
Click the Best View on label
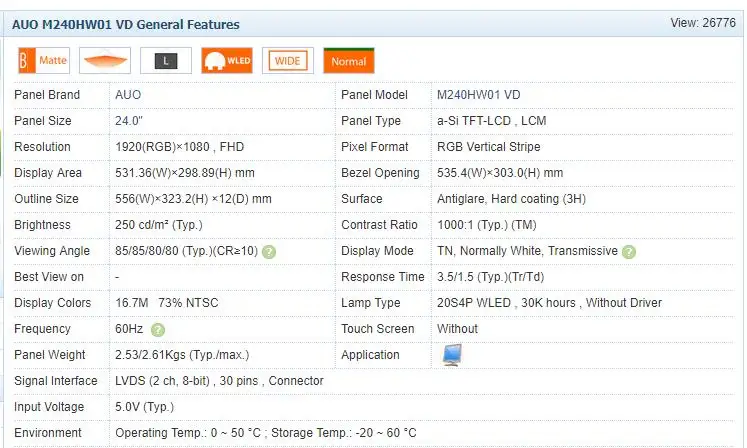coord(49,277)
